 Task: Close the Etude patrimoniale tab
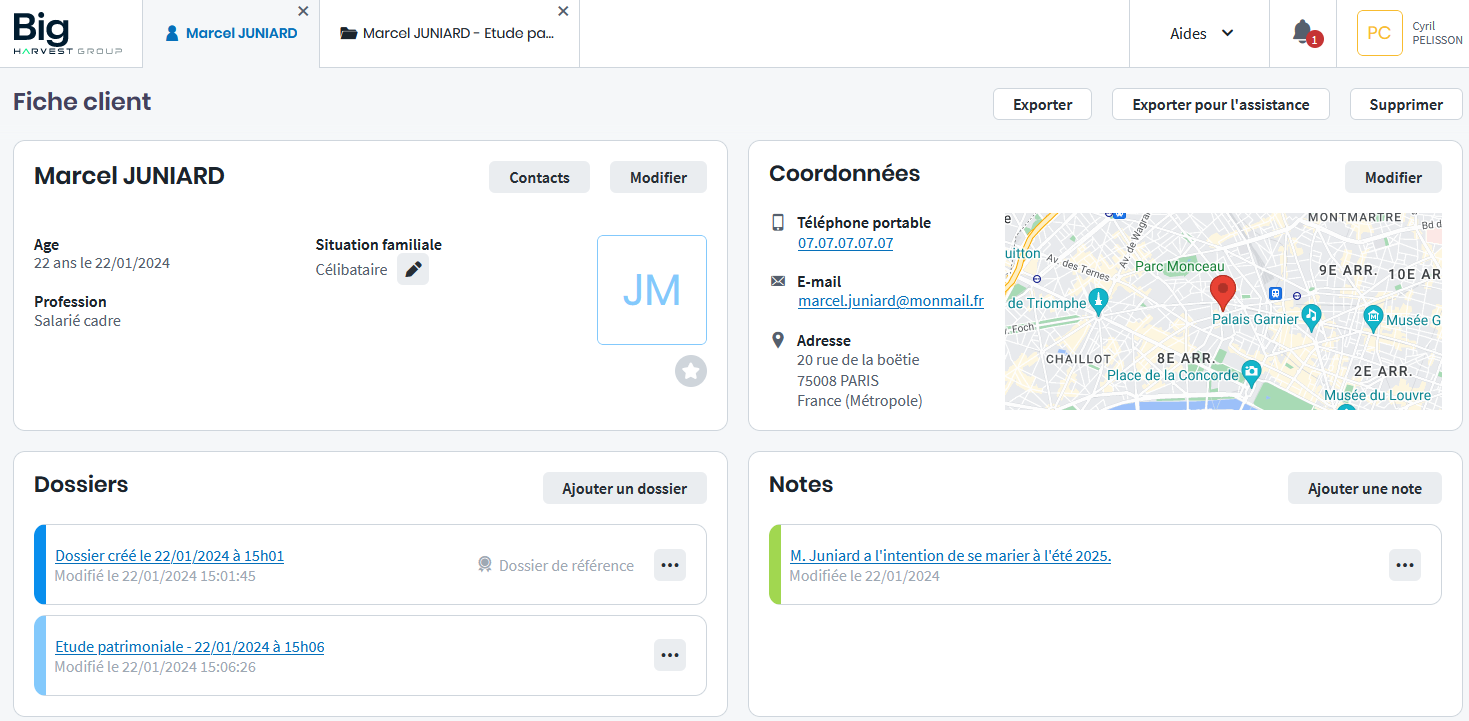point(563,11)
